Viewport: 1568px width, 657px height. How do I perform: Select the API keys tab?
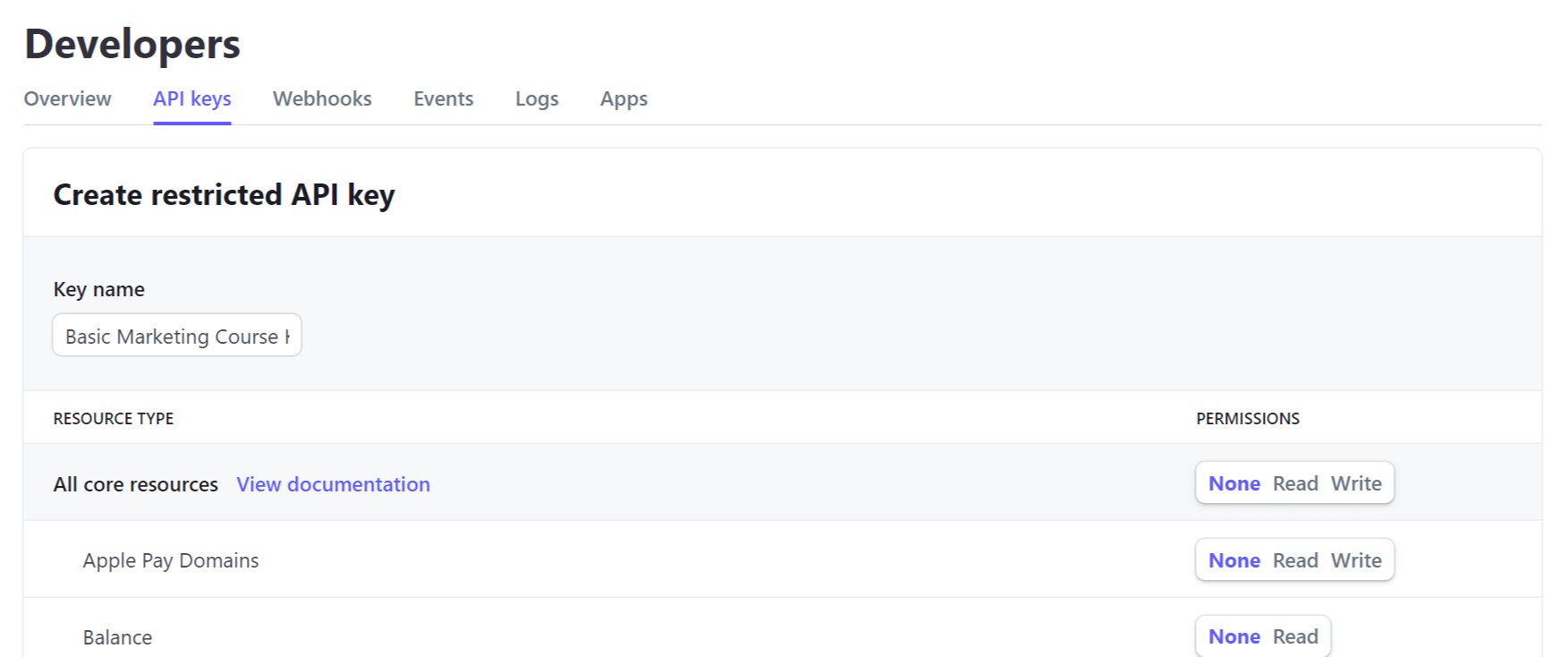191,98
